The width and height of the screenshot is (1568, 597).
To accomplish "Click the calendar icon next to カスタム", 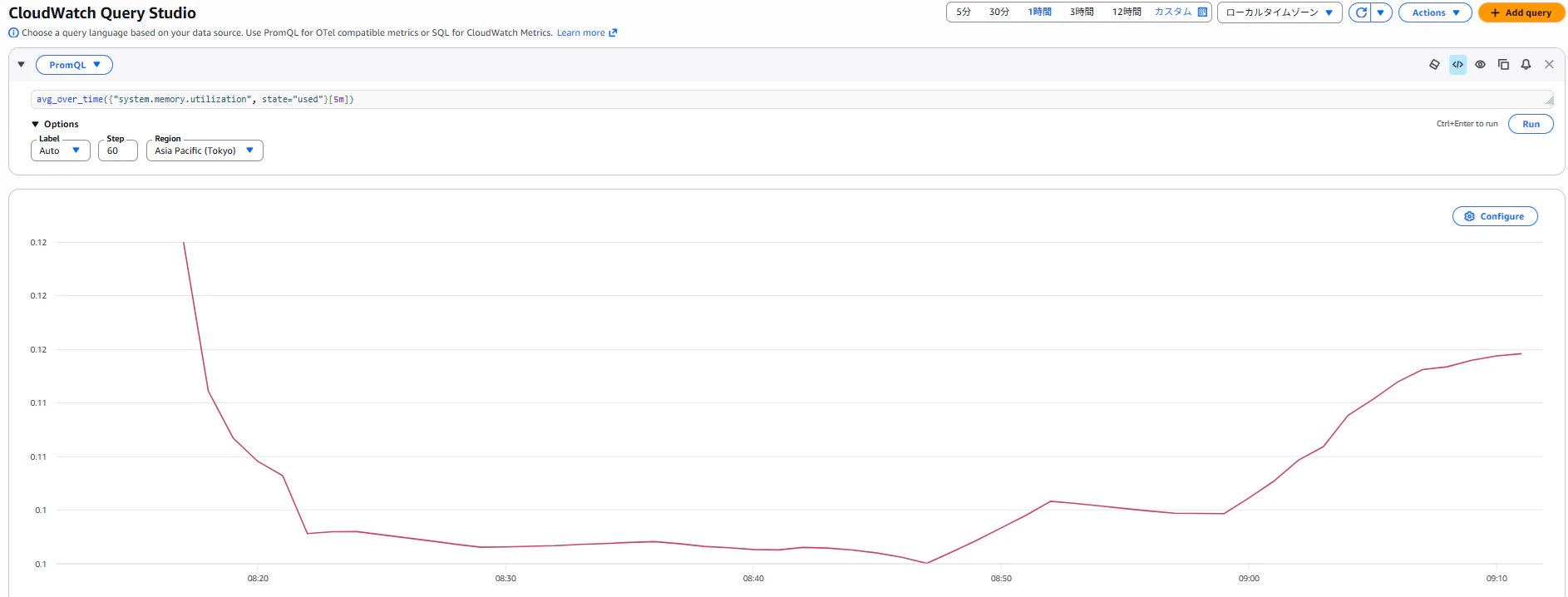I will coord(1202,12).
